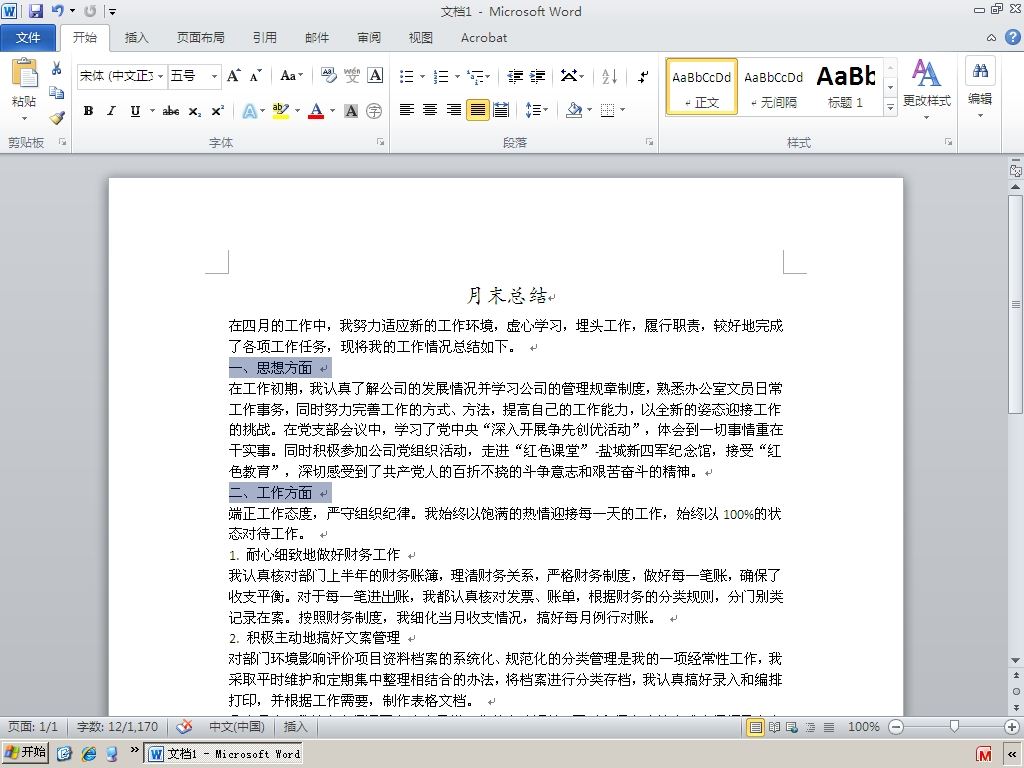The height and width of the screenshot is (768, 1024).
Task: Click the Sort icon in paragraph group
Action: point(609,76)
